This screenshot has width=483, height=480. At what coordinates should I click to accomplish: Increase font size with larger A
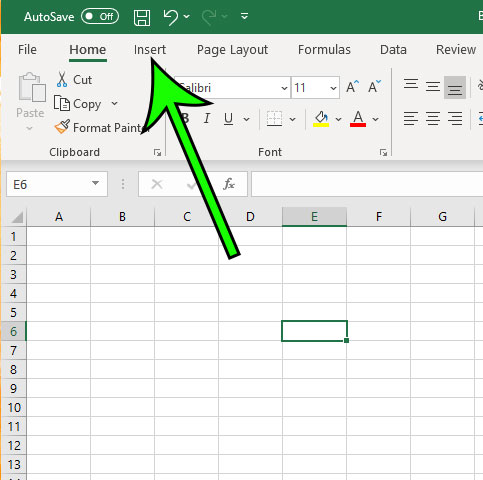click(x=353, y=87)
